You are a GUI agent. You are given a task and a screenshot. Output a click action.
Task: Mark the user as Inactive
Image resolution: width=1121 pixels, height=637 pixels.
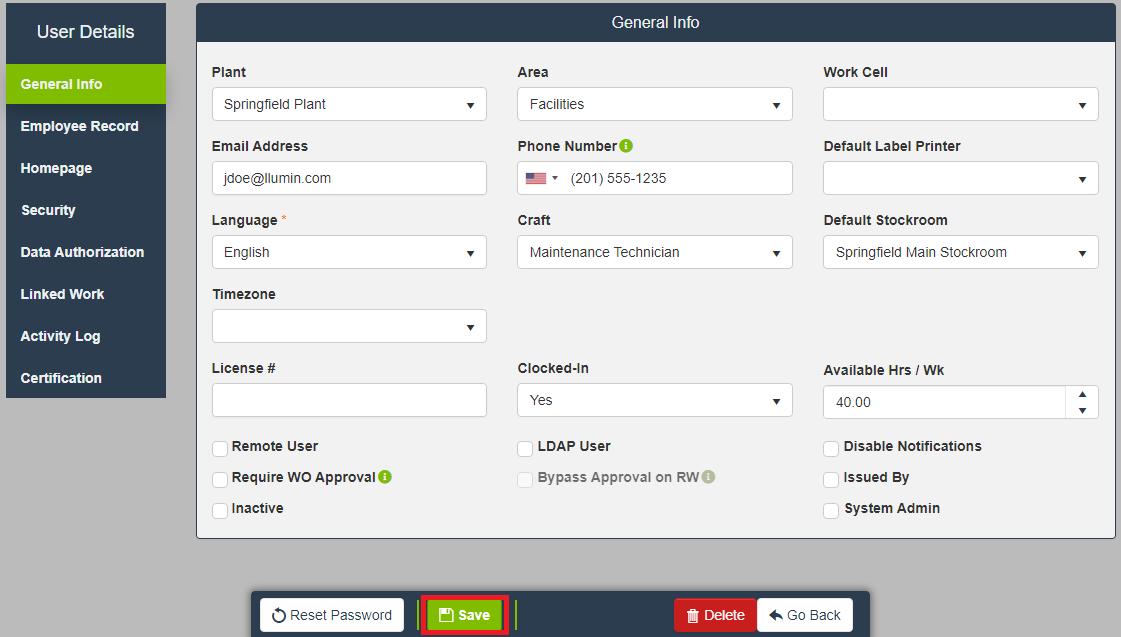[x=220, y=510]
